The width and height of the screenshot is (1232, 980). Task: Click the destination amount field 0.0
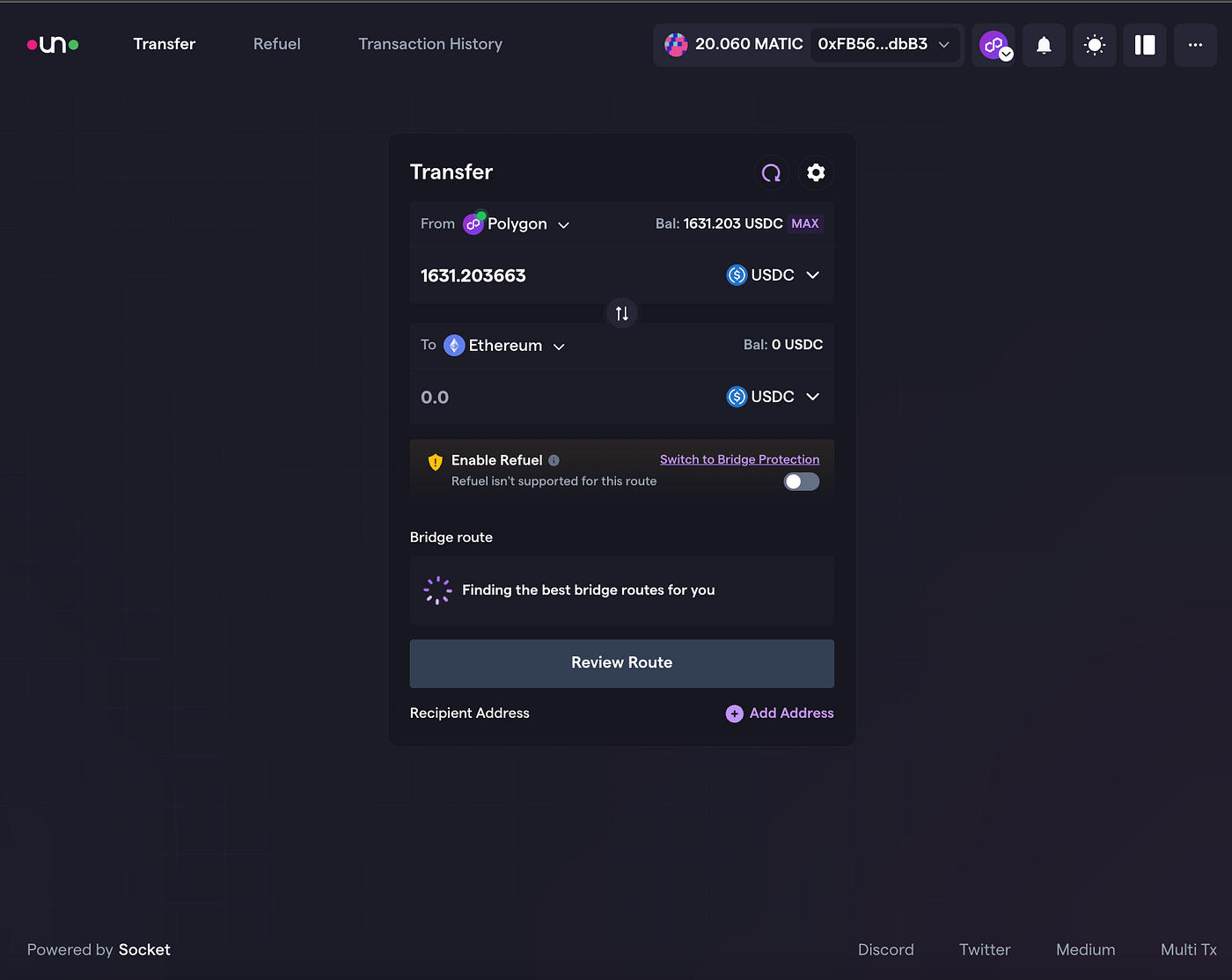(435, 398)
